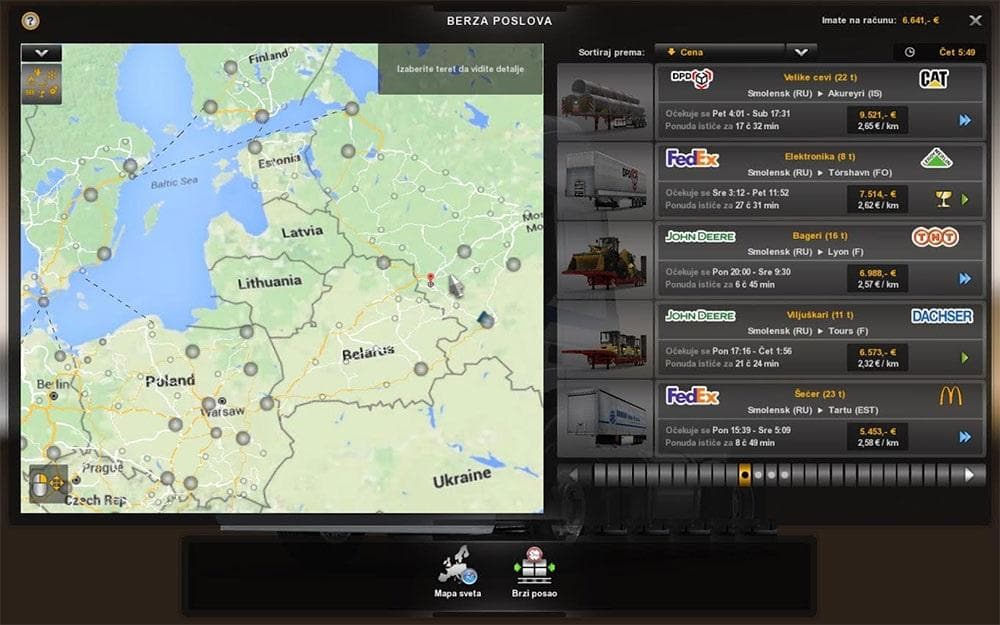
Task: Open the help question mark icon
Action: [x=30, y=21]
